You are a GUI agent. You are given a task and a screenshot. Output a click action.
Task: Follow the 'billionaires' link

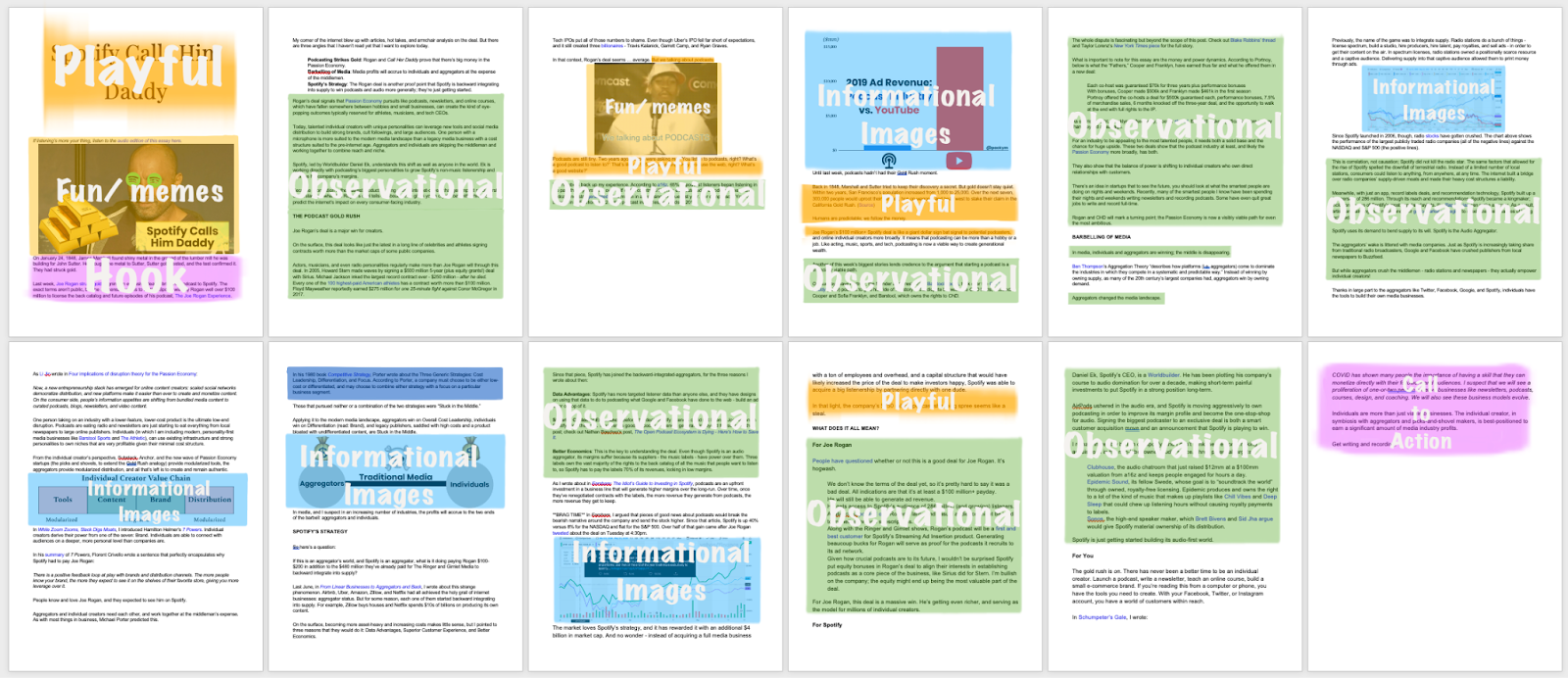612,46
